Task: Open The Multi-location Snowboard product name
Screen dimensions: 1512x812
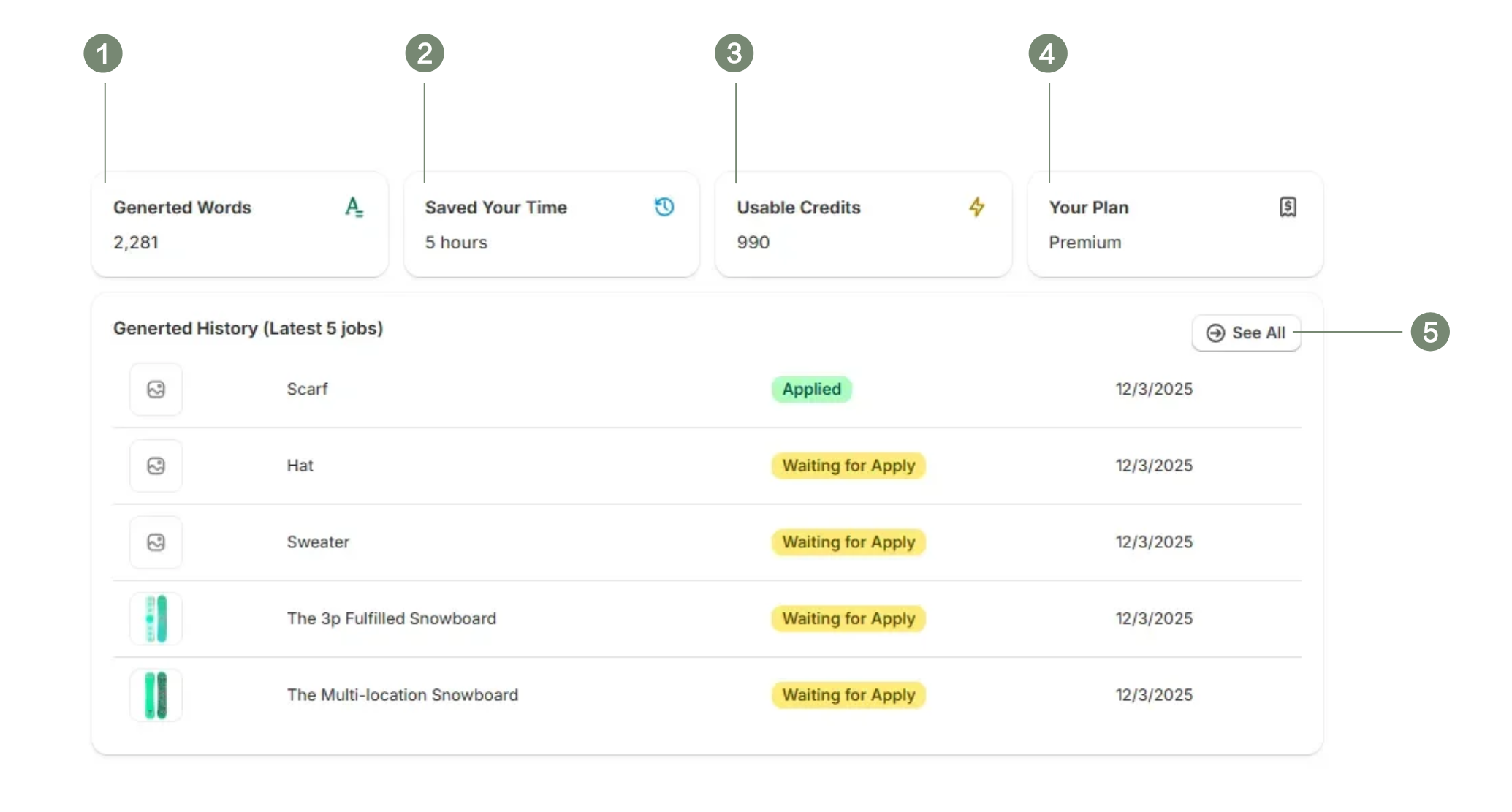Action: click(x=402, y=695)
